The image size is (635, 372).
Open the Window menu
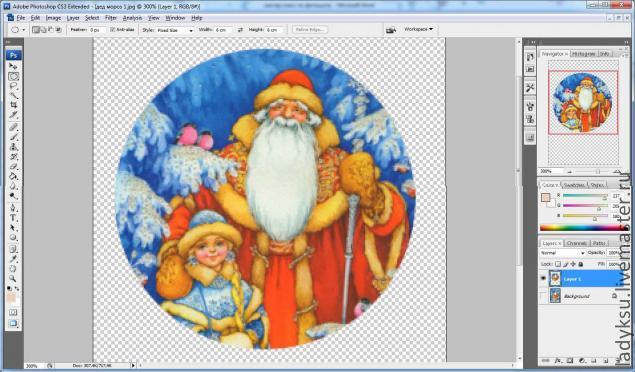[175, 18]
